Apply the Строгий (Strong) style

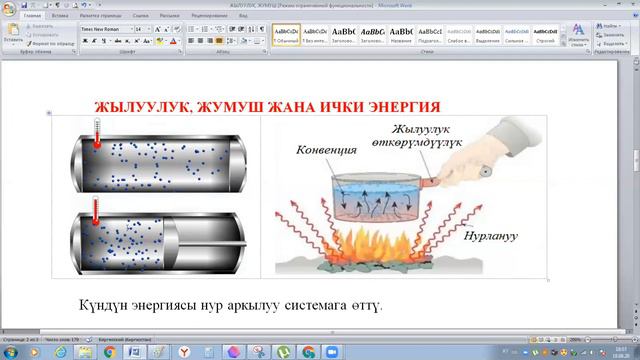pos(545,35)
